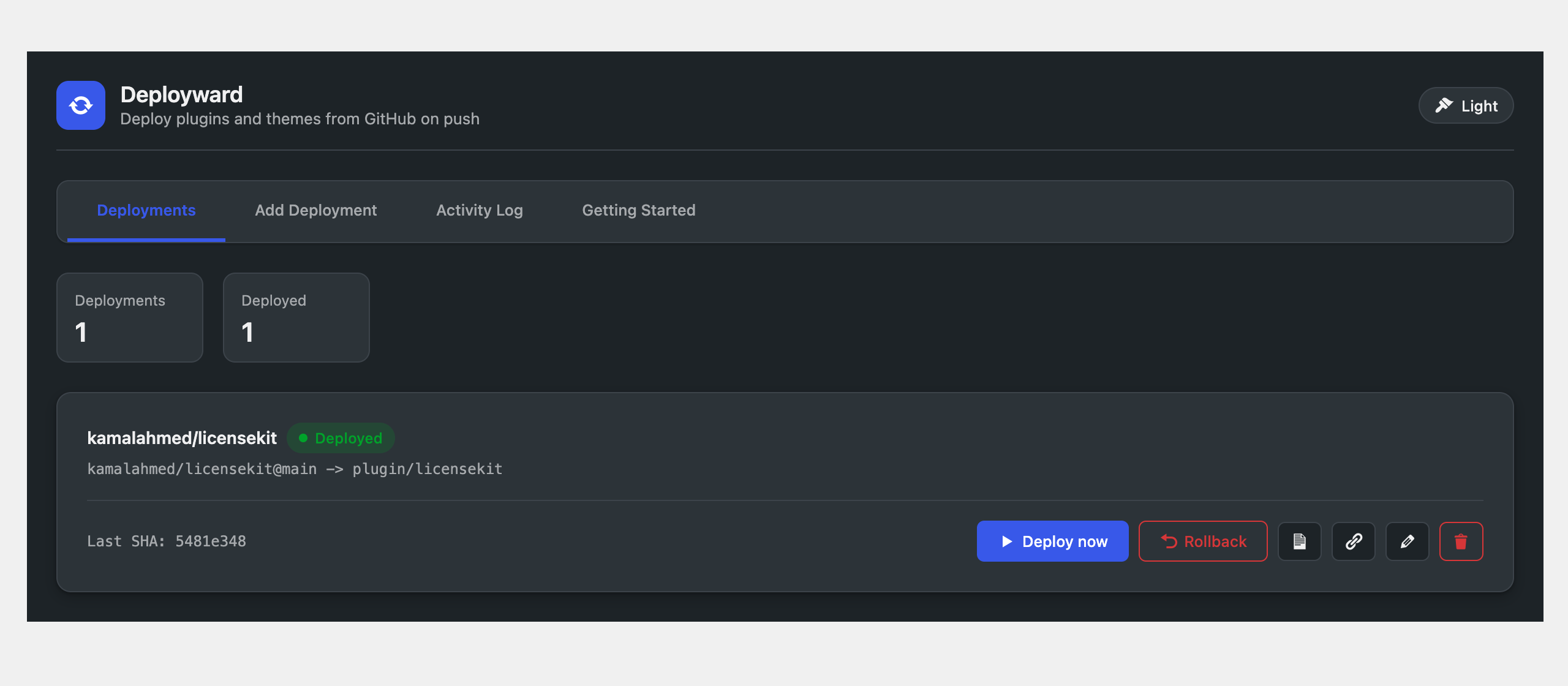
Task: Click the Deployward heading text
Action: click(x=182, y=94)
